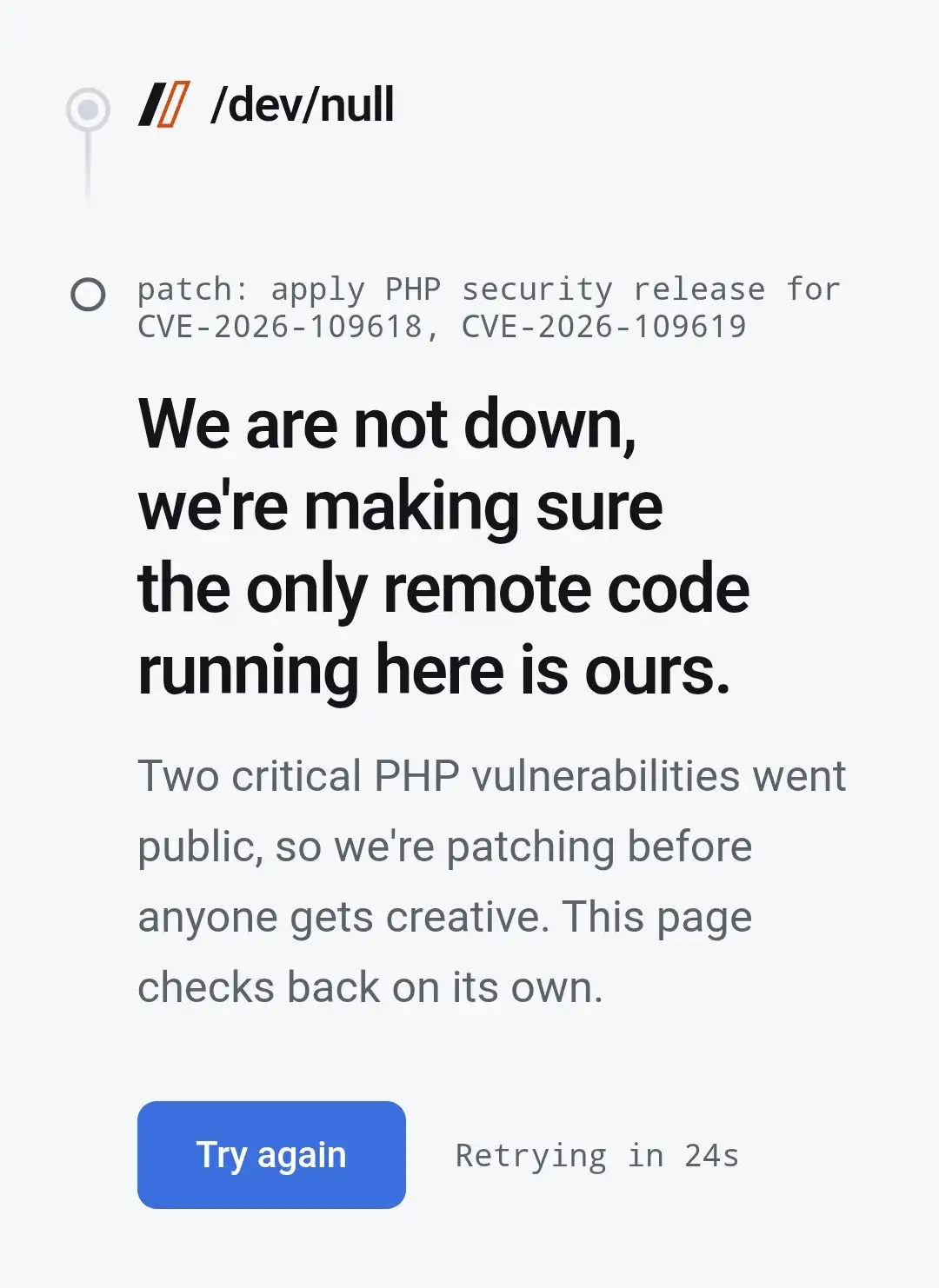This screenshot has height=1288, width=939.
Task: Click the 'anyone gets creative. This page' line
Action: (x=445, y=917)
